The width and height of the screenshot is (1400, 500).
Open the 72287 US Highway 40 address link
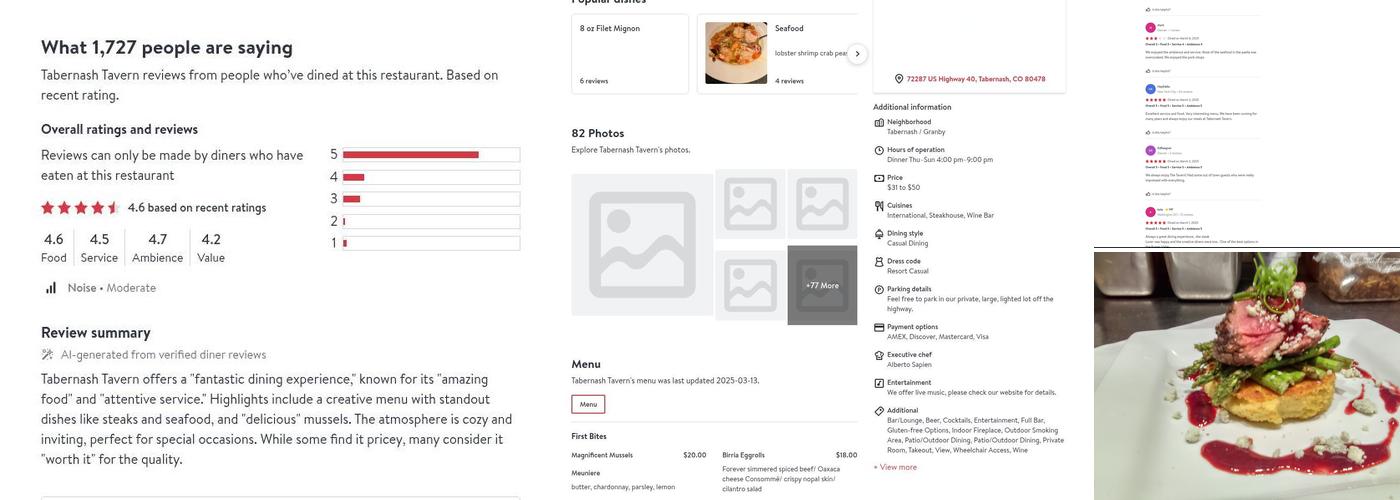click(x=975, y=79)
